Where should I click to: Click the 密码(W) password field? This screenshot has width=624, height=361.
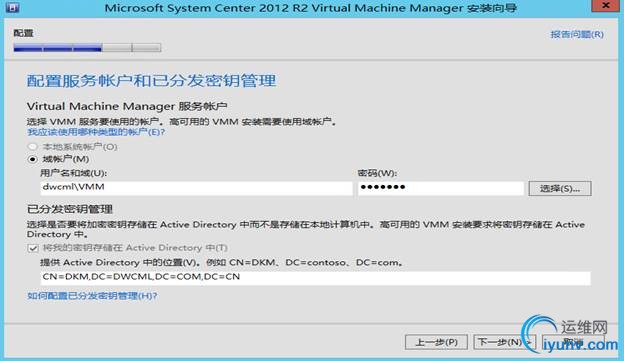(x=441, y=188)
